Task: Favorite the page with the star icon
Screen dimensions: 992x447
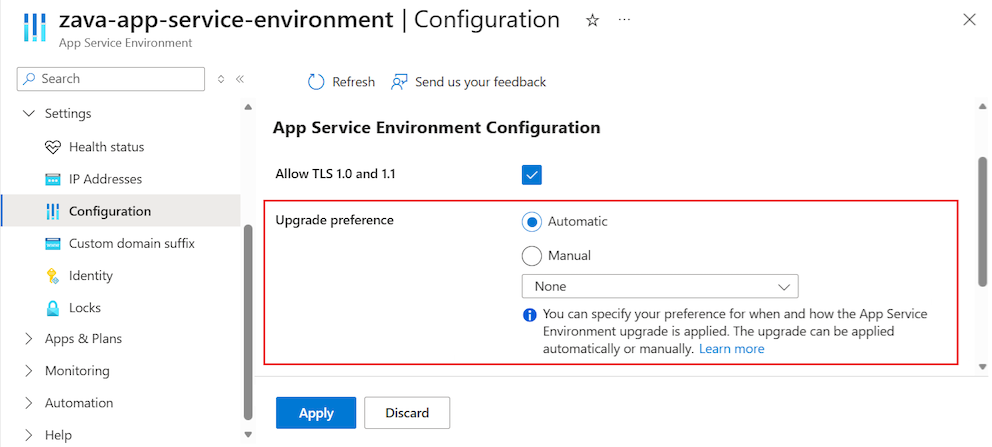Action: 592,20
